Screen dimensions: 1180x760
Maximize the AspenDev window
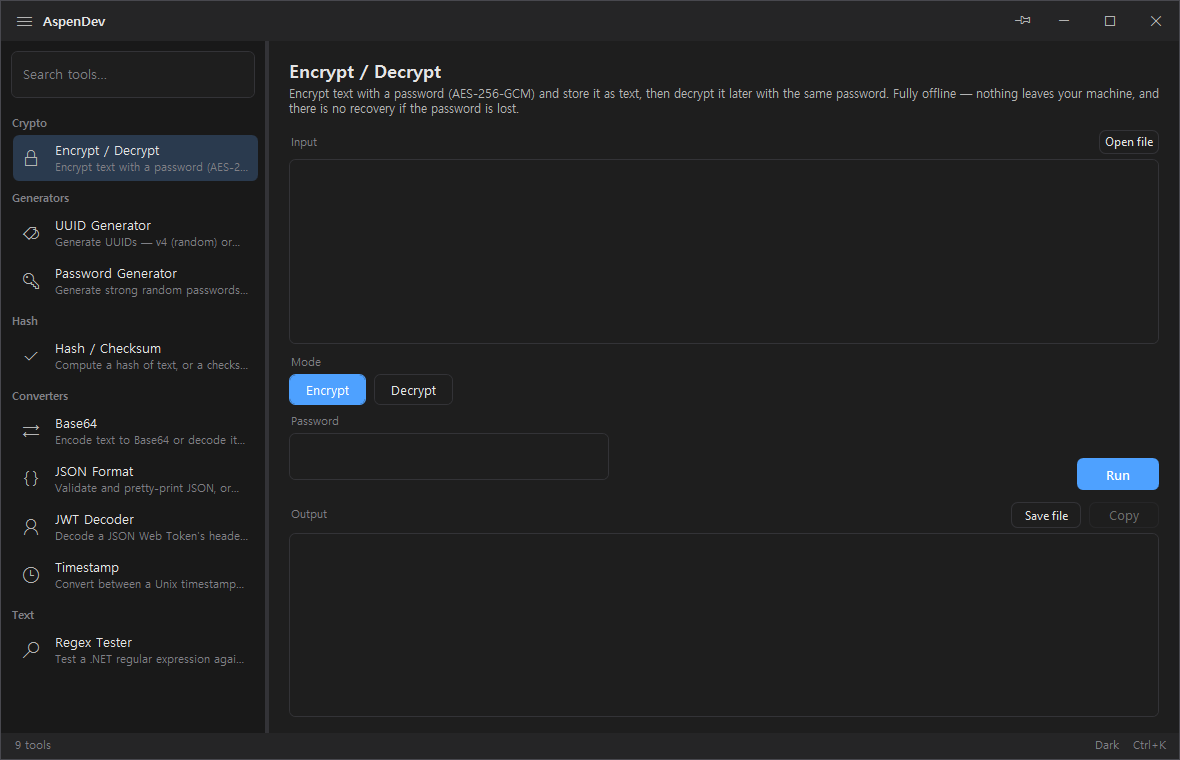[x=1110, y=21]
